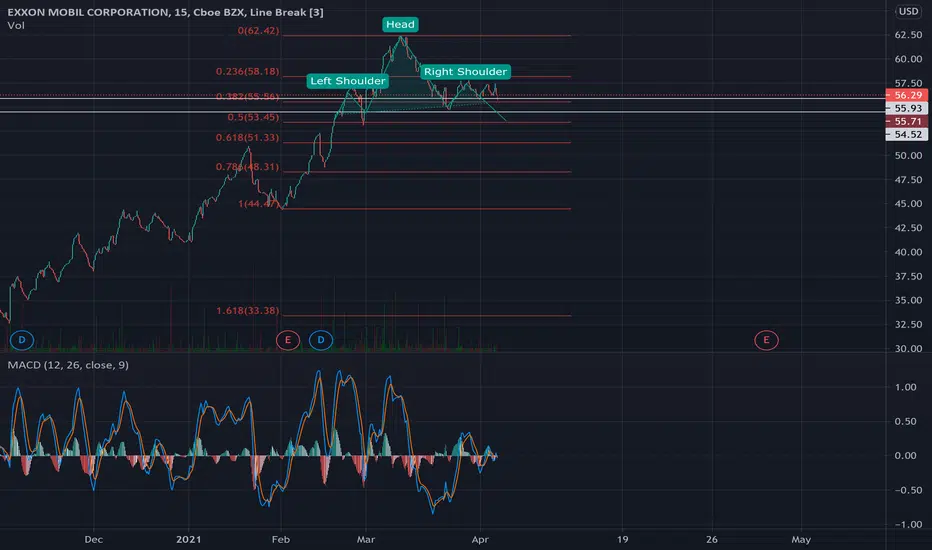The height and width of the screenshot is (550, 932).
Task: Select the Right Shoulder label
Action: [465, 72]
